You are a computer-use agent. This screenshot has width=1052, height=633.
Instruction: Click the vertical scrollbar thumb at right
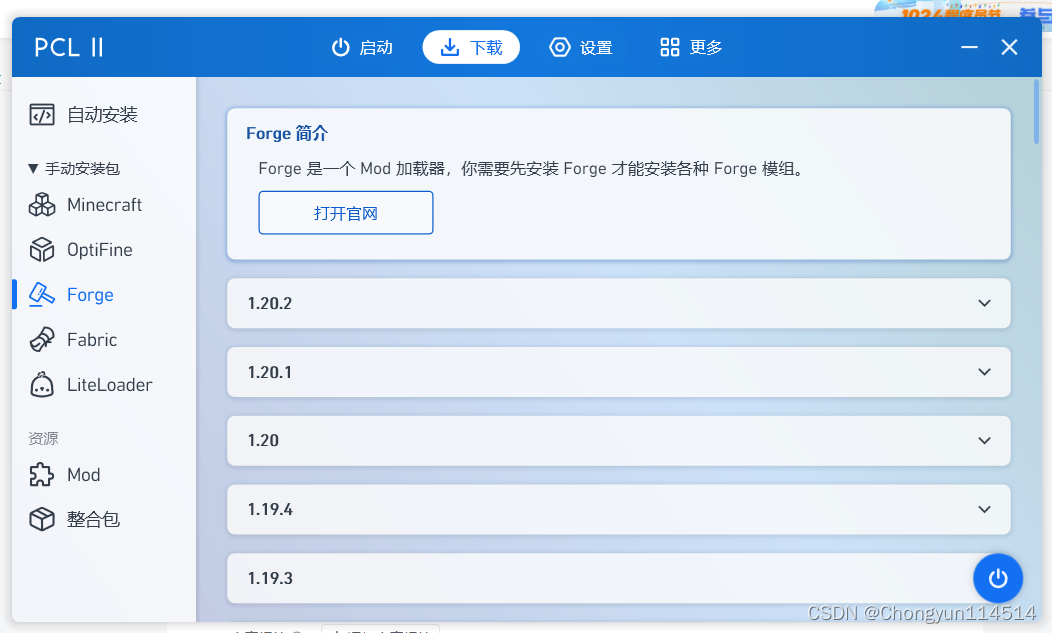click(1036, 111)
